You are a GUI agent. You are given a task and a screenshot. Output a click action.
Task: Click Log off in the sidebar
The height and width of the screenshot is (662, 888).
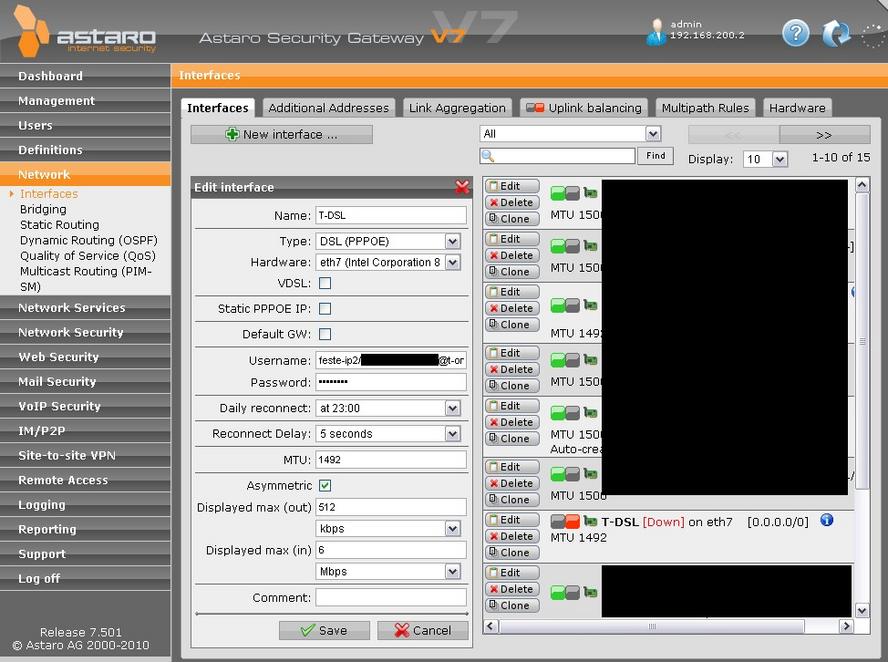pos(85,578)
